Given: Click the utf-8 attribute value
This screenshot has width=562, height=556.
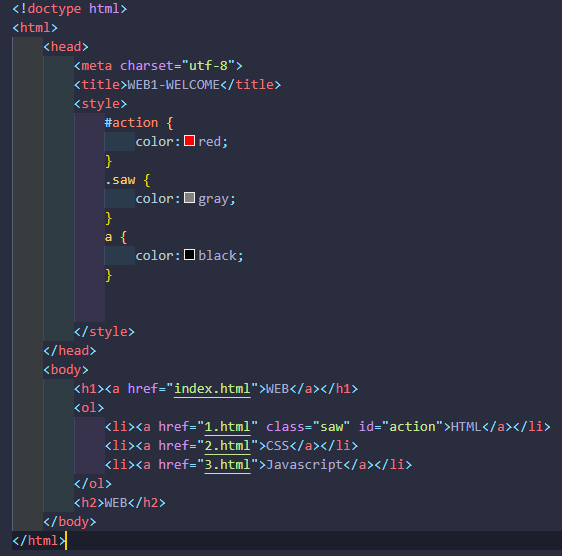Looking at the screenshot, I should (209, 66).
